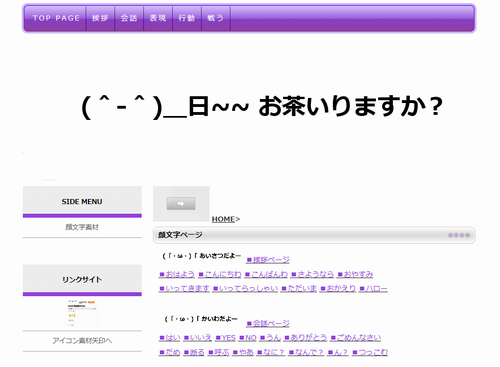Open the ん？ kaomoji link
This screenshot has width=500, height=367.
pos(338,352)
